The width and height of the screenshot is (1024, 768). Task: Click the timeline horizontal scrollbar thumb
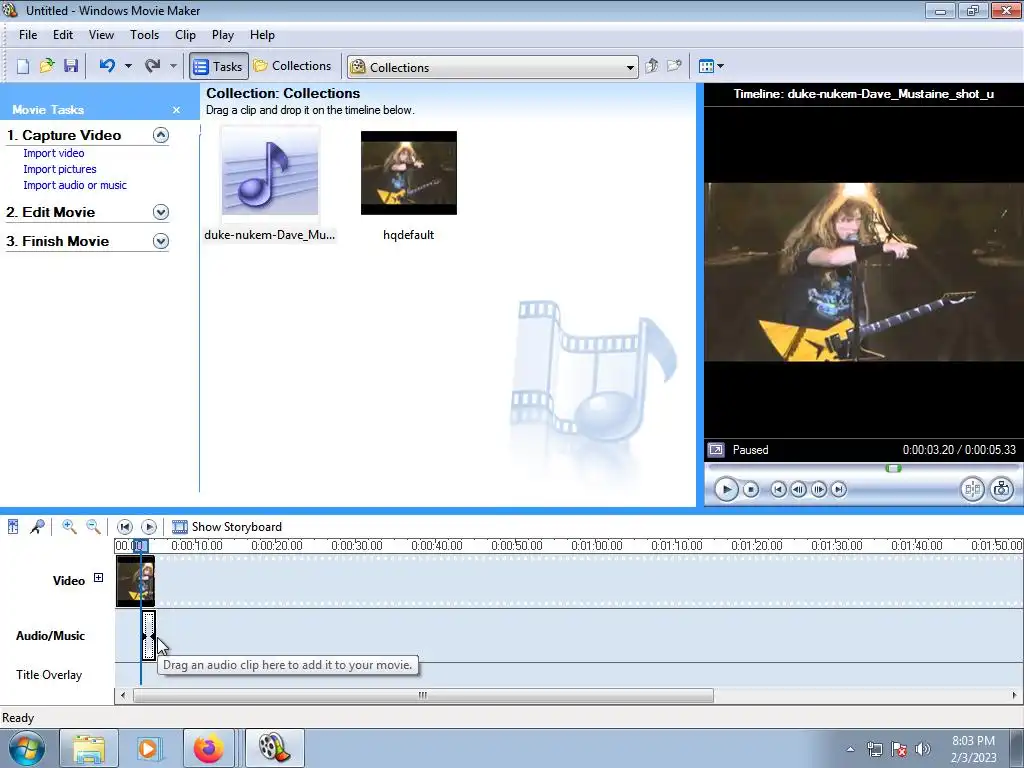point(423,696)
